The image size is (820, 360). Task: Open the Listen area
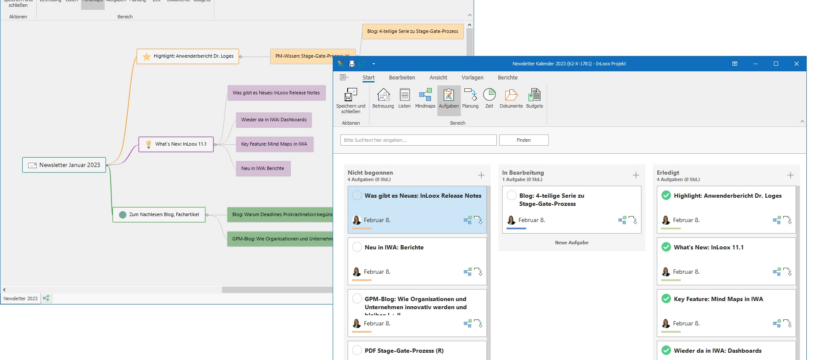point(404,98)
